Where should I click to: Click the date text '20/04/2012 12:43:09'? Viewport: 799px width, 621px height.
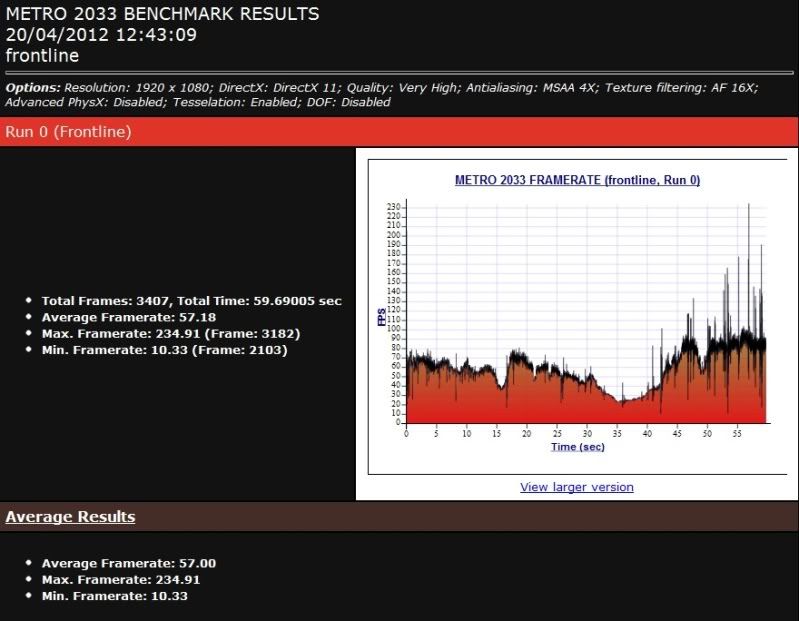click(101, 35)
